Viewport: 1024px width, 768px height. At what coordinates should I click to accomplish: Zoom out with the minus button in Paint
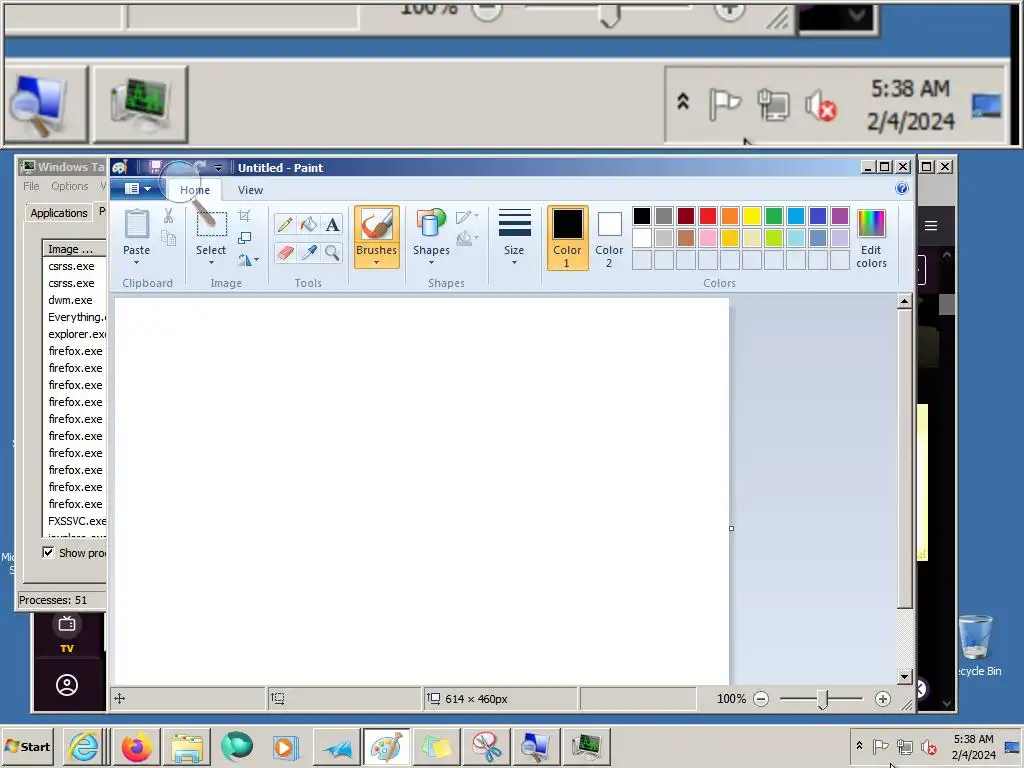coord(761,699)
